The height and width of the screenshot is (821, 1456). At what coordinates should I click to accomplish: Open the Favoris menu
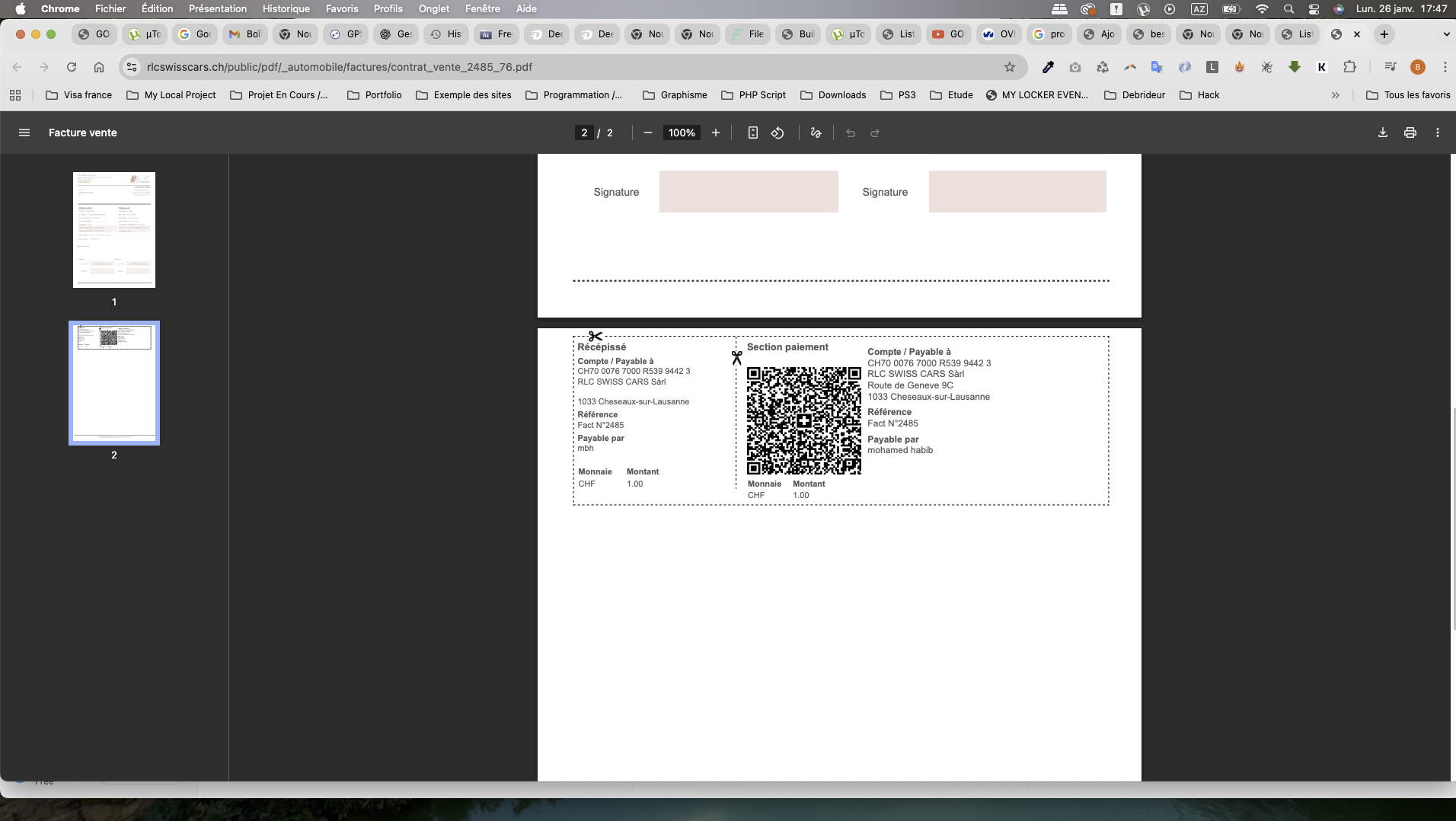(341, 8)
